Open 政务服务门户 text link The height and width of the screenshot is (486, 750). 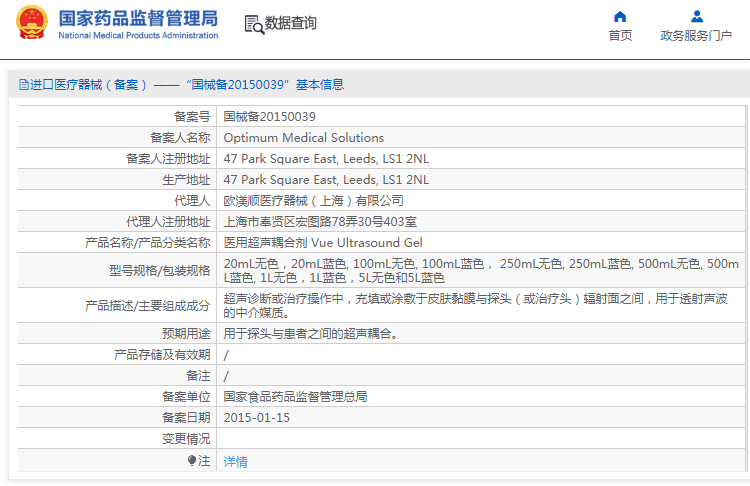696,35
